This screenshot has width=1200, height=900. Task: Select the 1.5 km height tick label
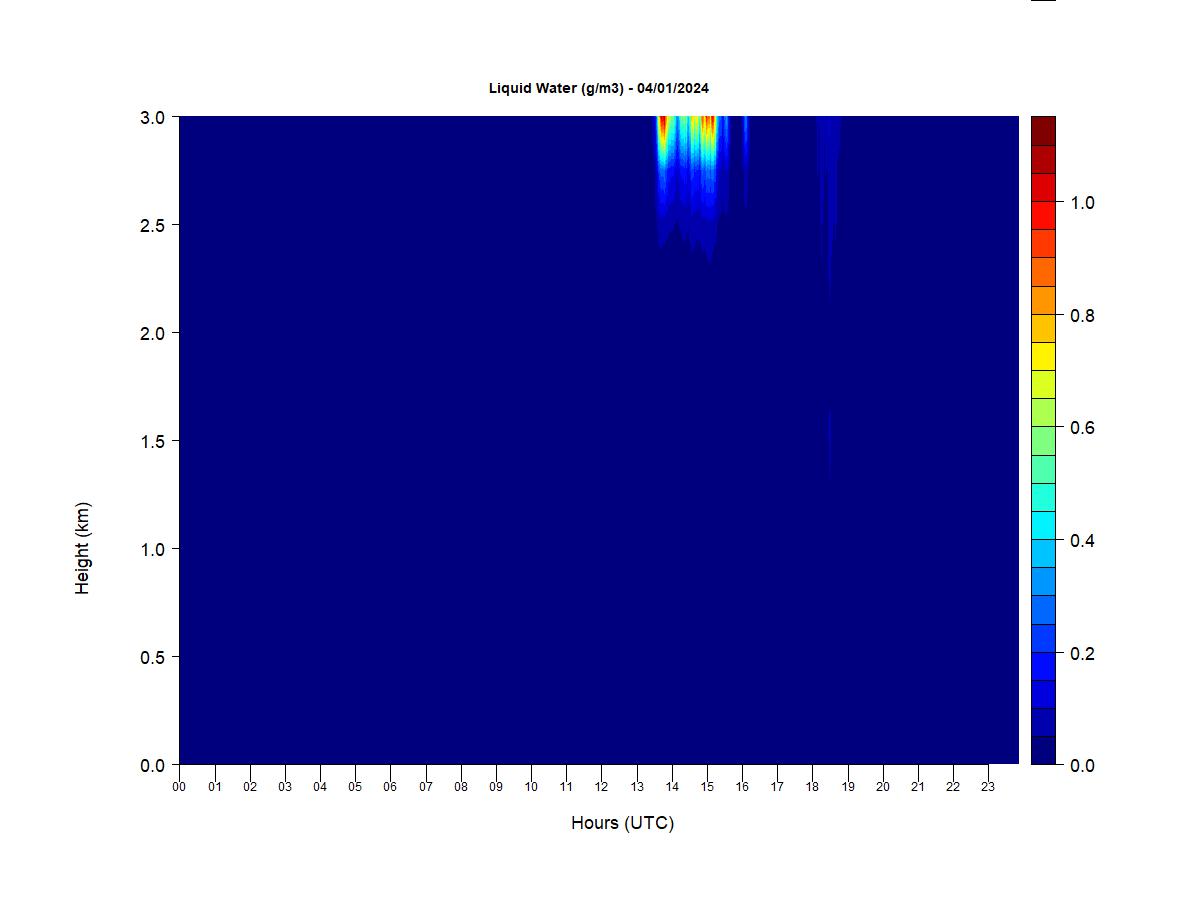pos(153,441)
